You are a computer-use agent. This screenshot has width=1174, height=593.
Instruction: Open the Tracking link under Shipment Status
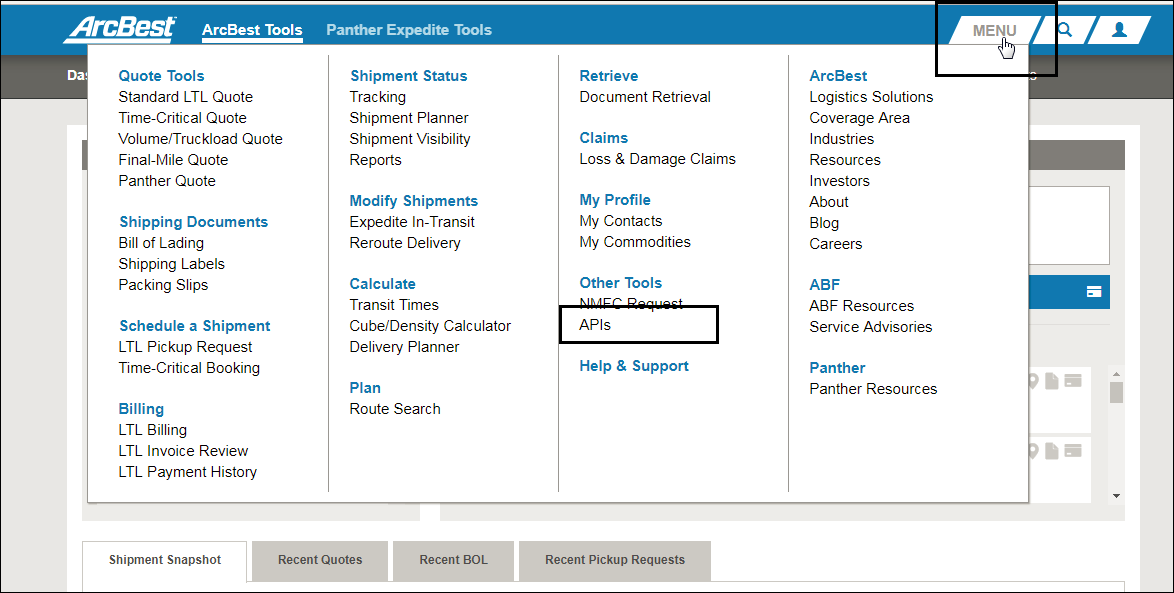(x=377, y=97)
